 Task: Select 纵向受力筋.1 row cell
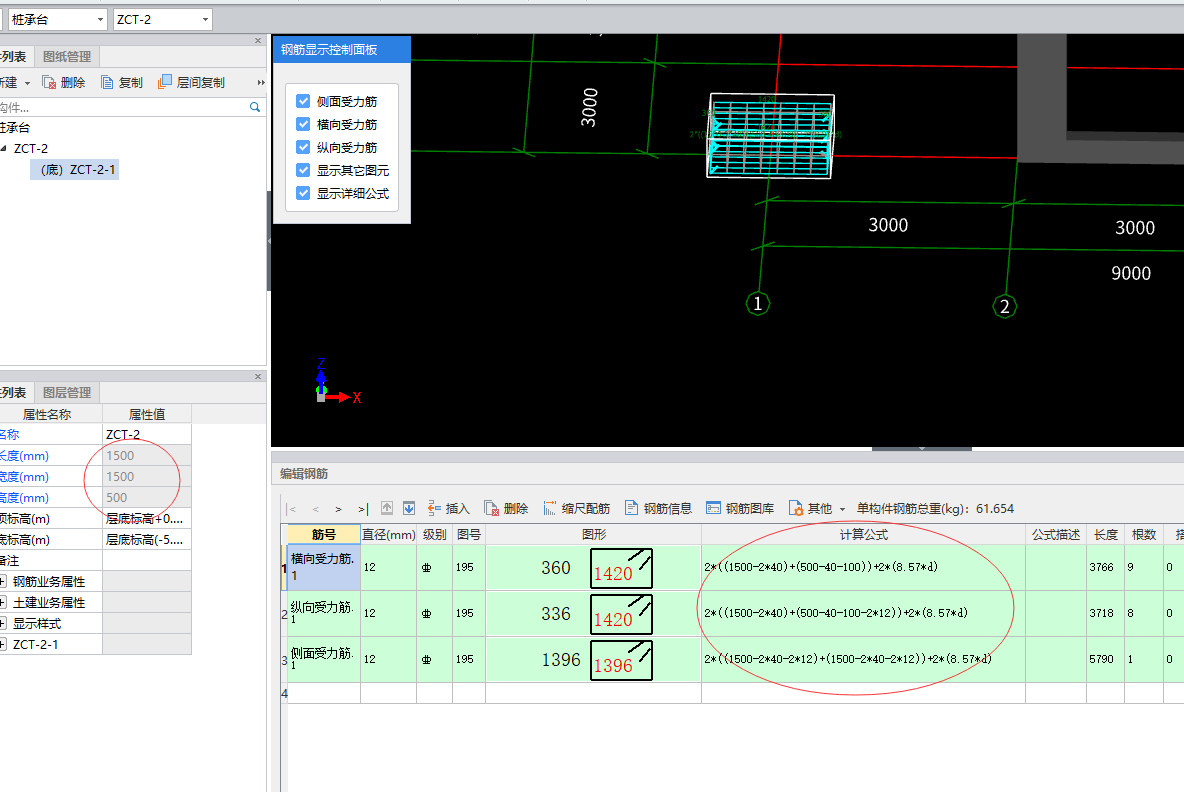[323, 613]
